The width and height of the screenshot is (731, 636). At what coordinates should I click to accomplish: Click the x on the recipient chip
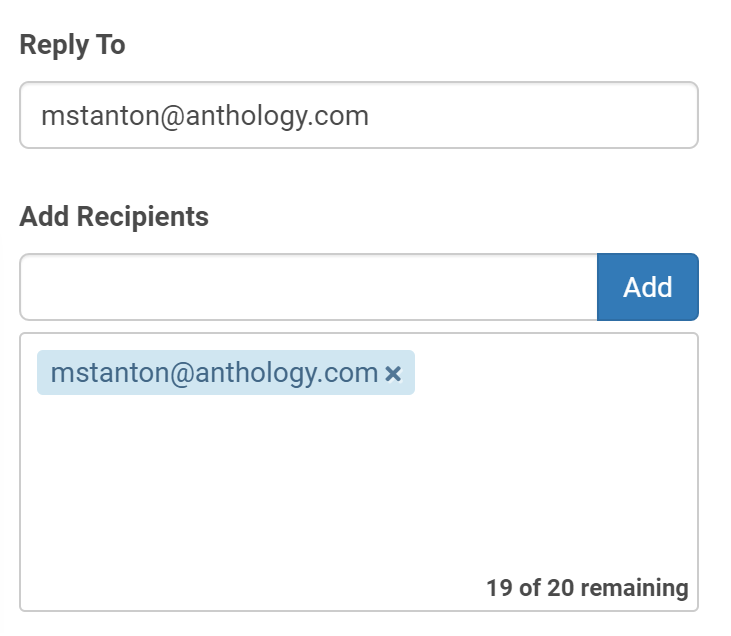(393, 374)
